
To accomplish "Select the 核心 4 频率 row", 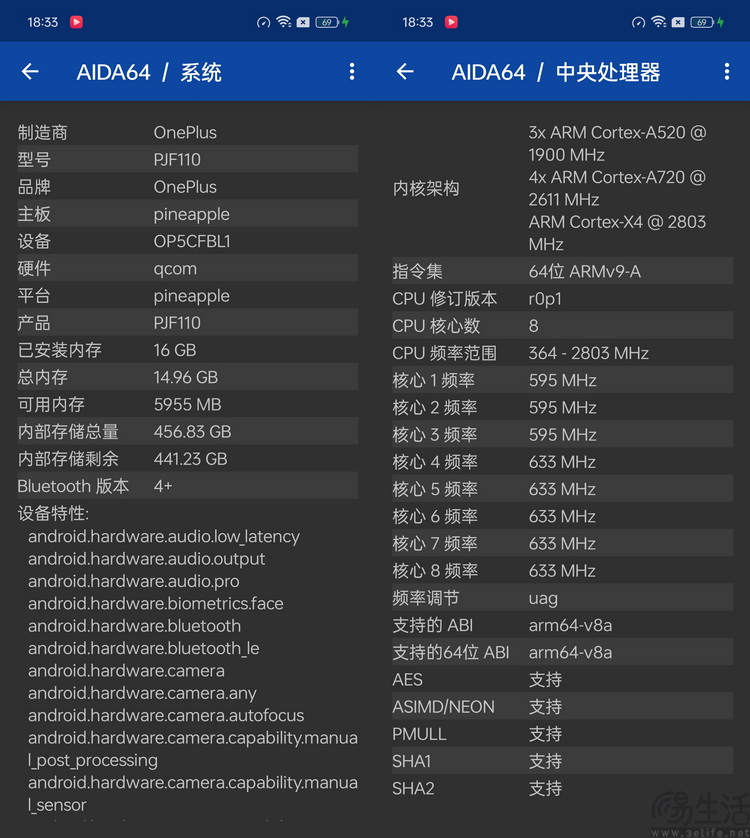I will coord(562,462).
